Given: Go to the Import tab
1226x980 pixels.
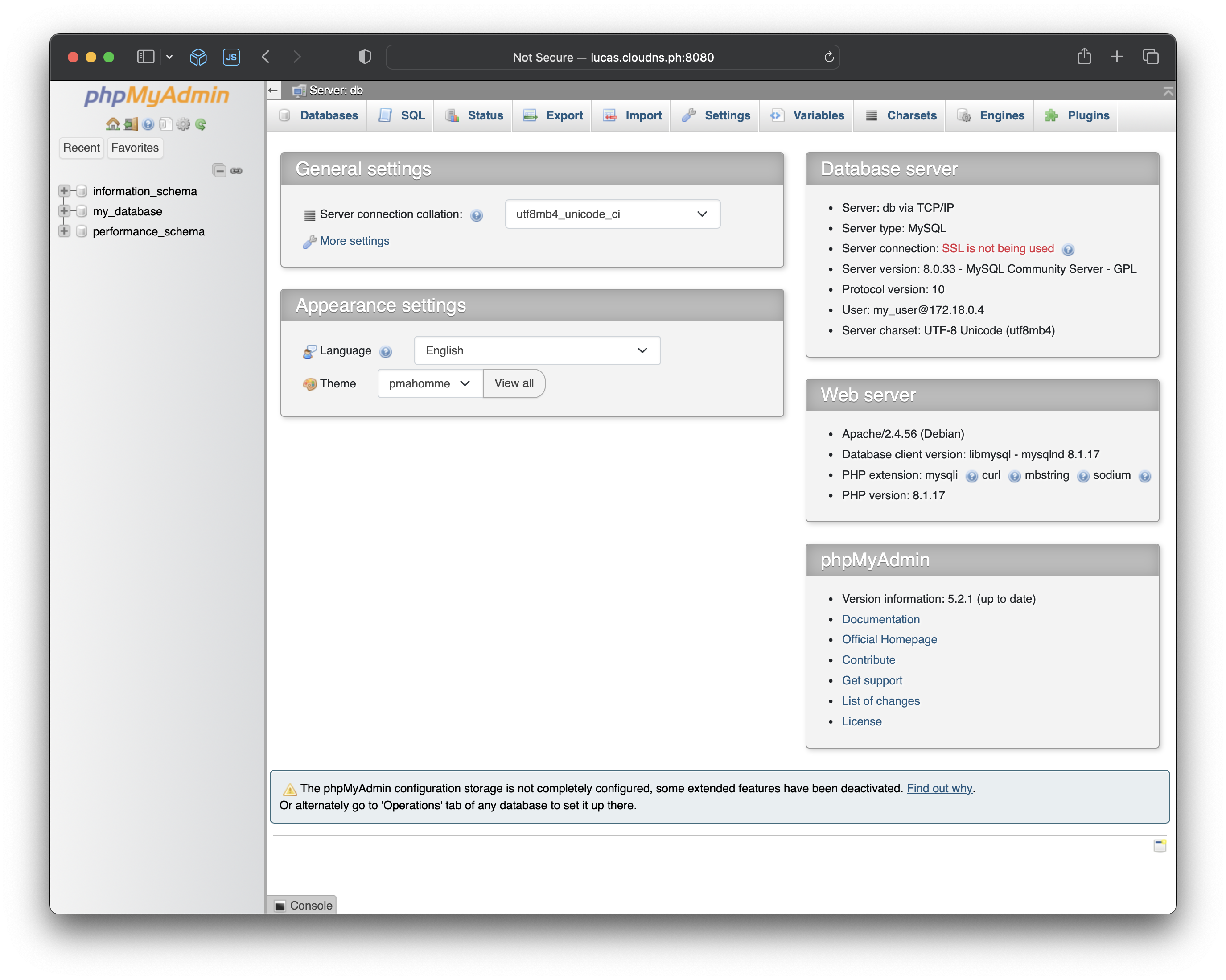Looking at the screenshot, I should pos(632,115).
